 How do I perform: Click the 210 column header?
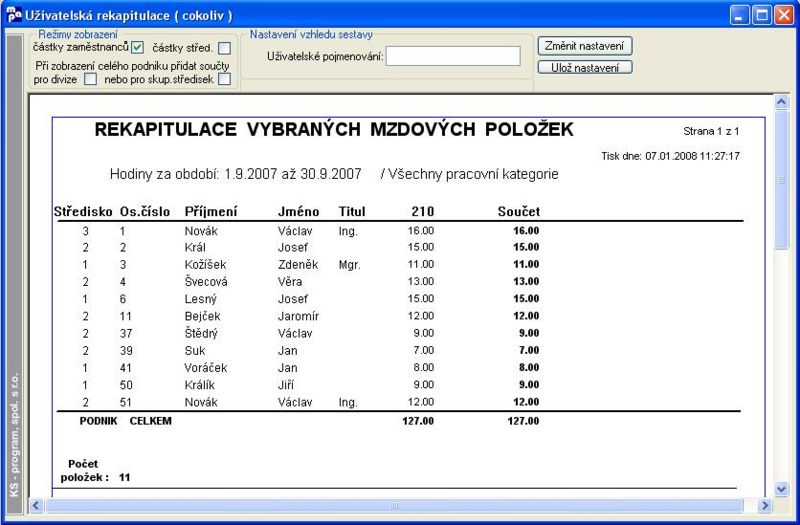click(x=423, y=212)
